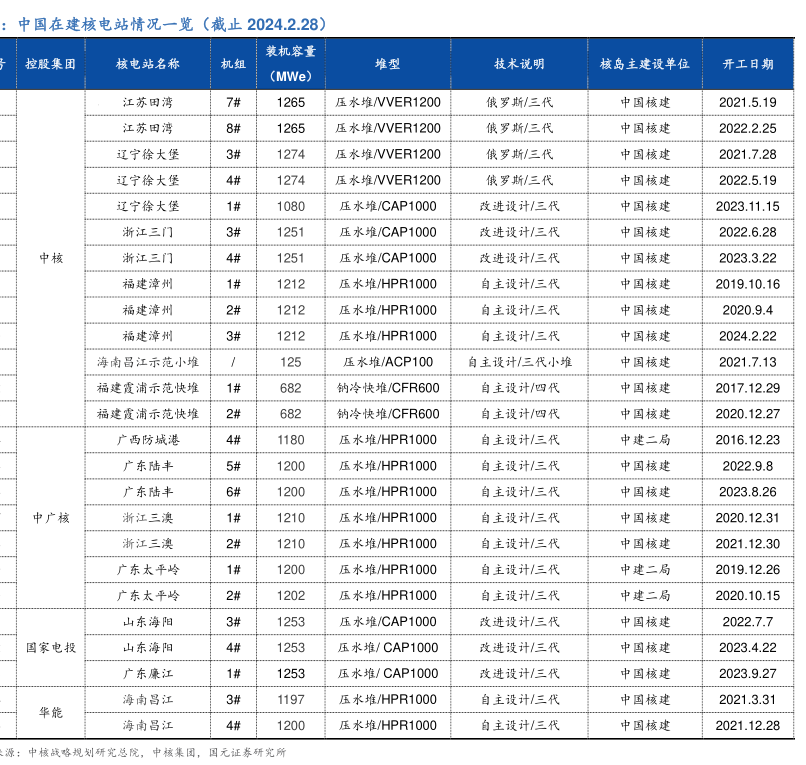Click the 广东廉江 station name
The width and height of the screenshot is (806, 765).
point(148,673)
